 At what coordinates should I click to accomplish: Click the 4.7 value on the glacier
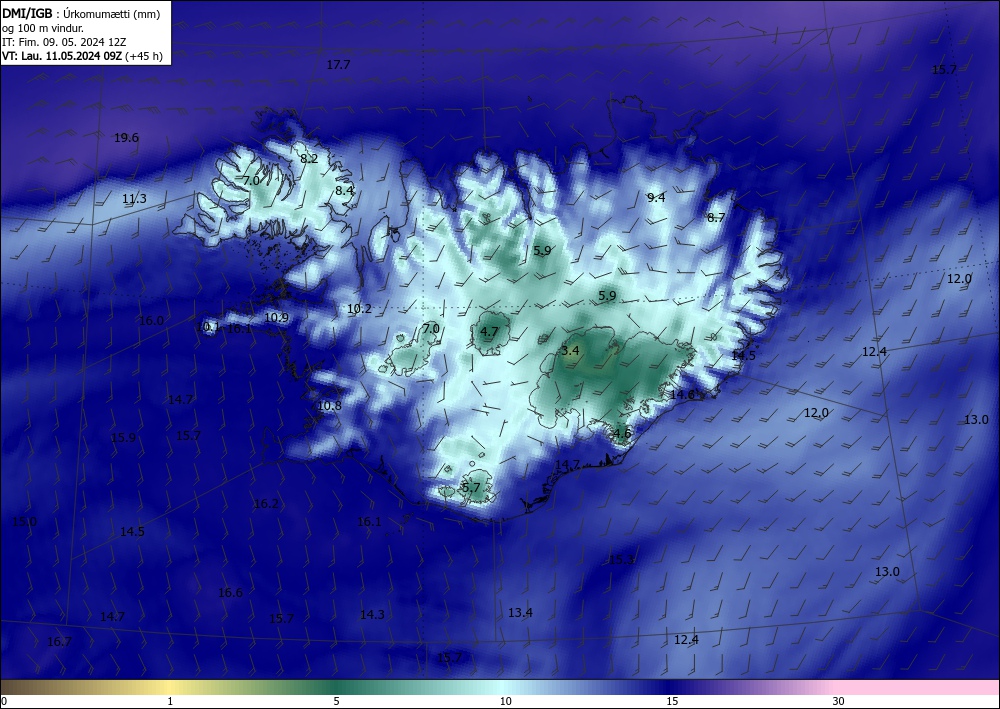[x=489, y=332]
